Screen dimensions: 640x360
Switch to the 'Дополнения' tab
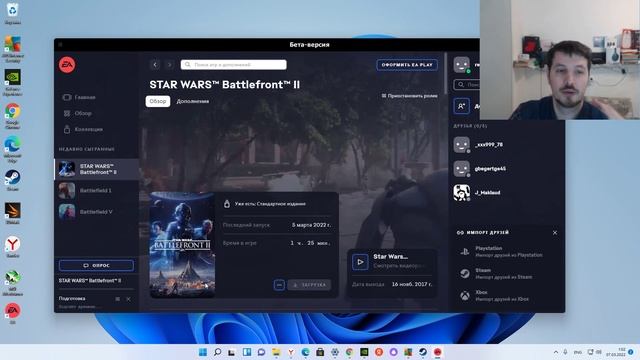pos(193,101)
